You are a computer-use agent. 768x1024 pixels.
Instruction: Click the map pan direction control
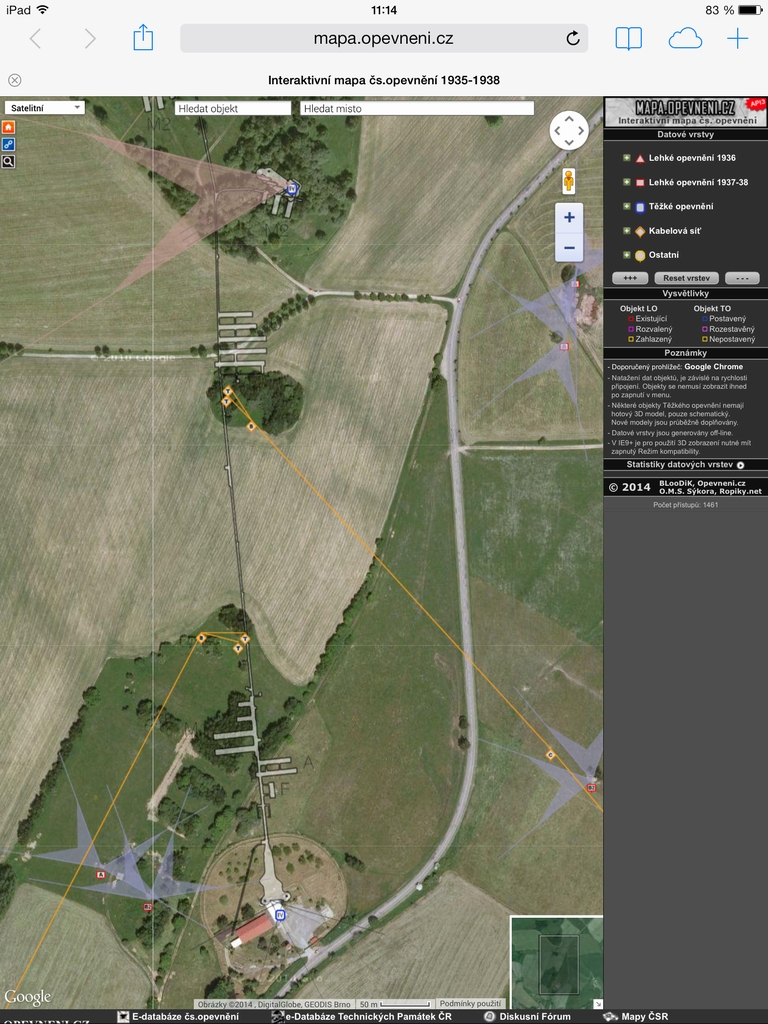(x=569, y=131)
